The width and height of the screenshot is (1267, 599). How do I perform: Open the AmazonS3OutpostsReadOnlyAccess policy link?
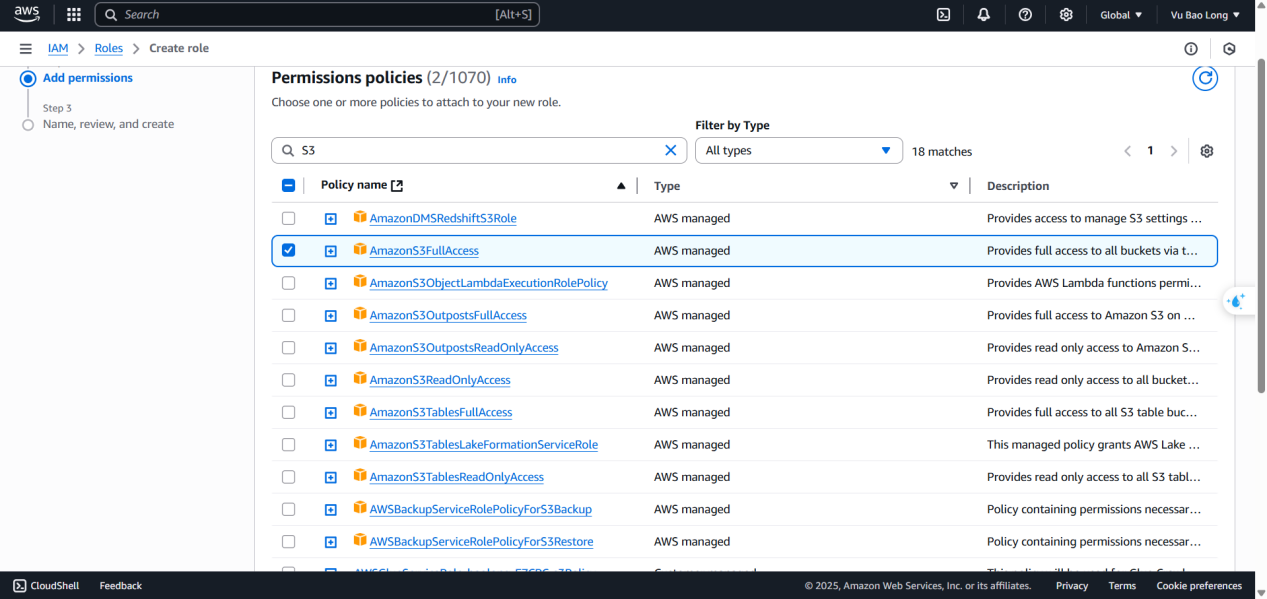464,348
